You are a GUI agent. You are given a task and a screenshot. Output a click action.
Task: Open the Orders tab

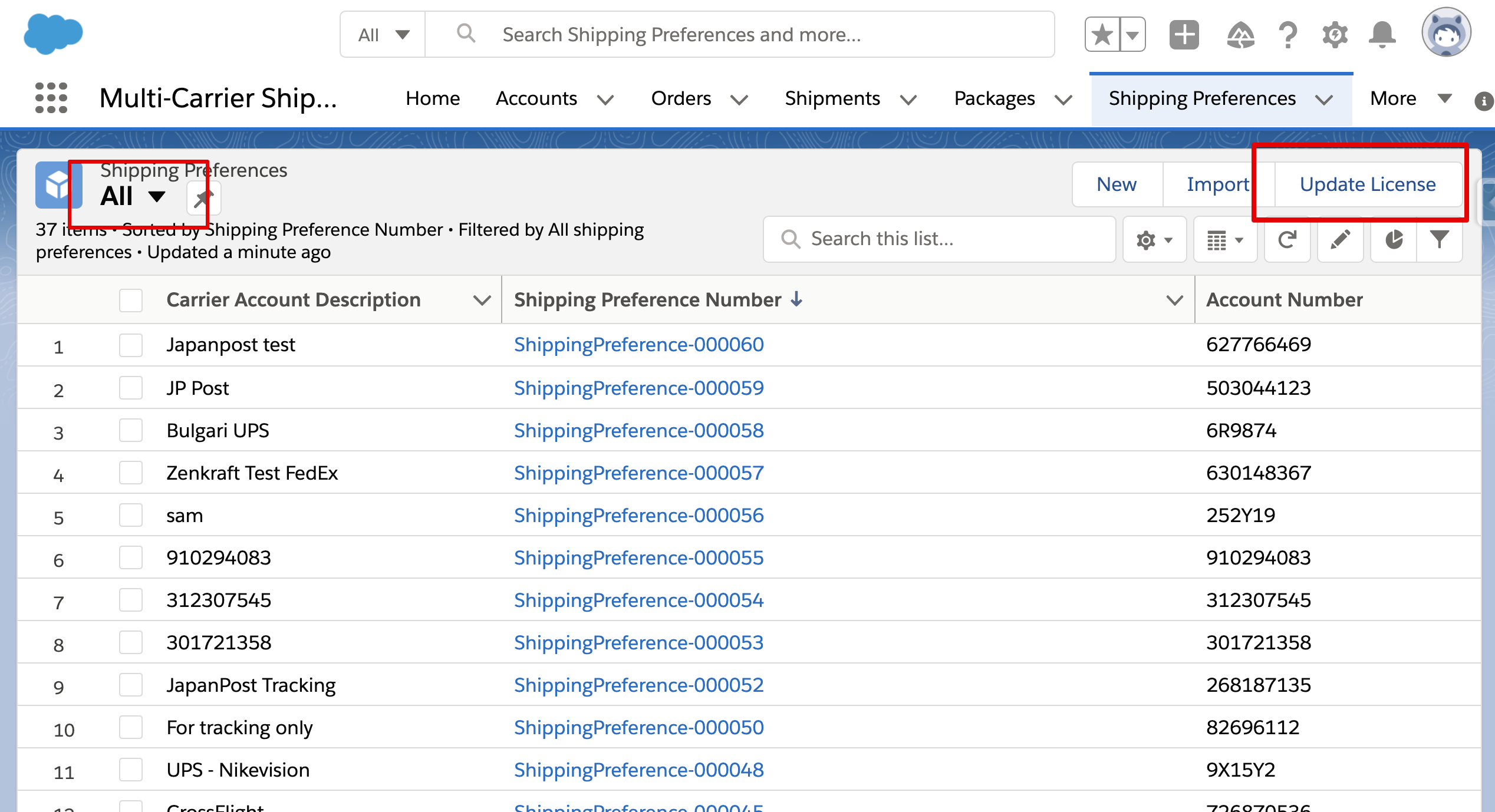click(x=681, y=98)
